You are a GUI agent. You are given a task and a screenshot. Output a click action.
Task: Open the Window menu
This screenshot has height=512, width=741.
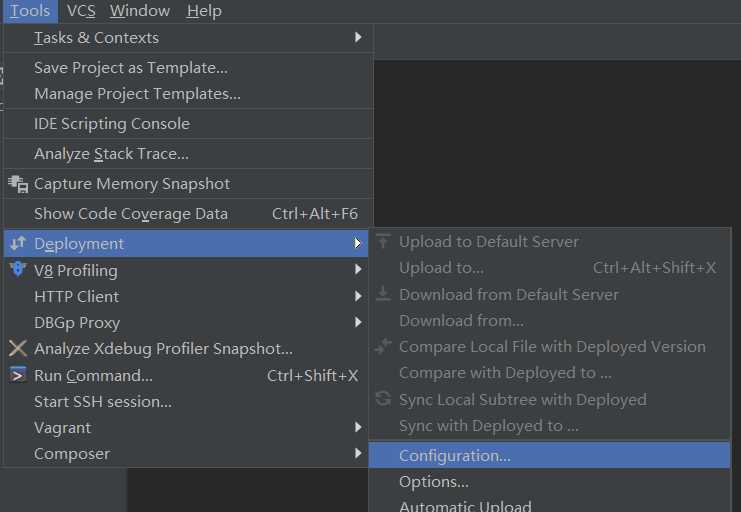point(140,11)
